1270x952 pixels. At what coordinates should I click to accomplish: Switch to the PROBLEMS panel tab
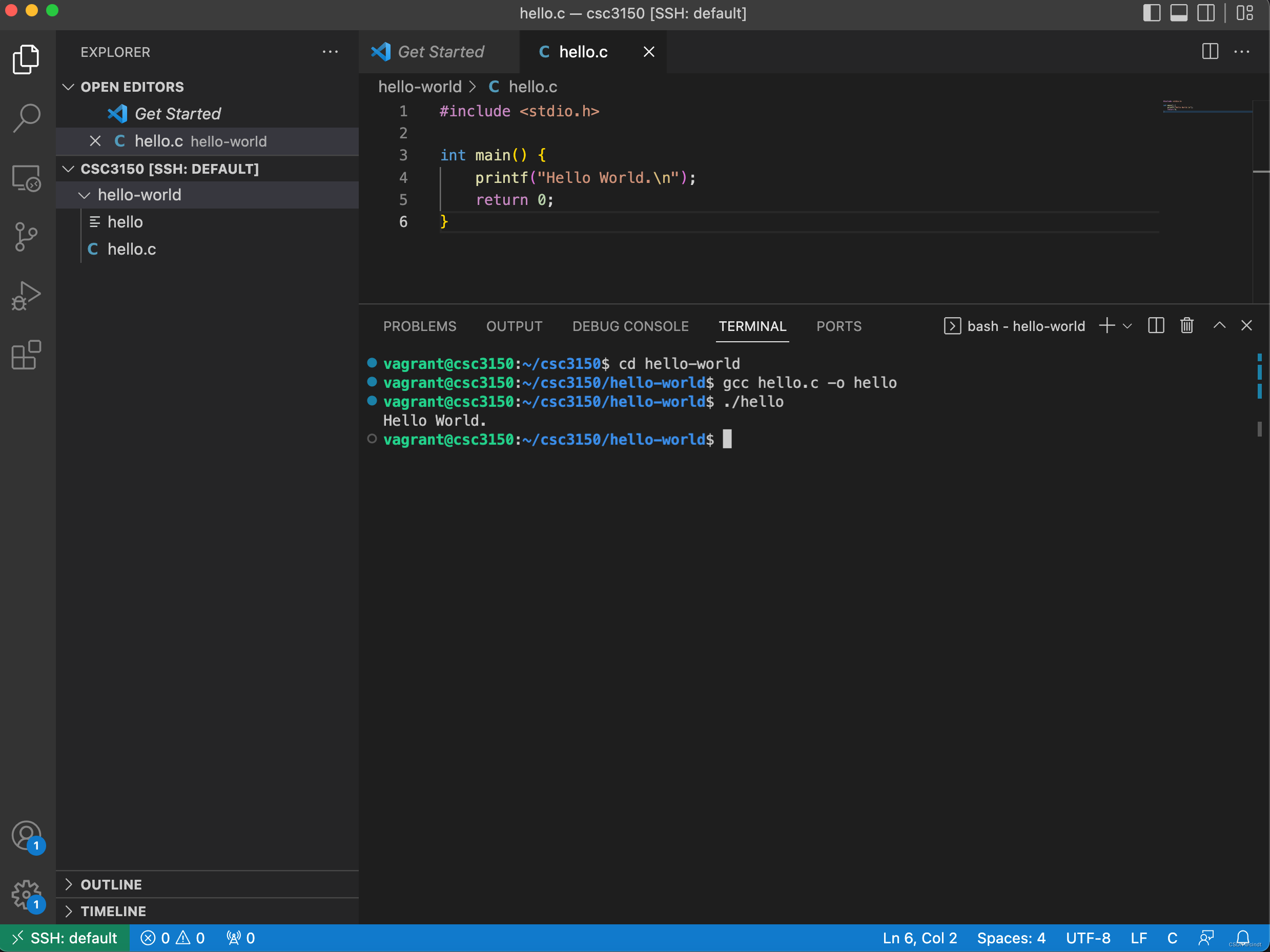[419, 326]
